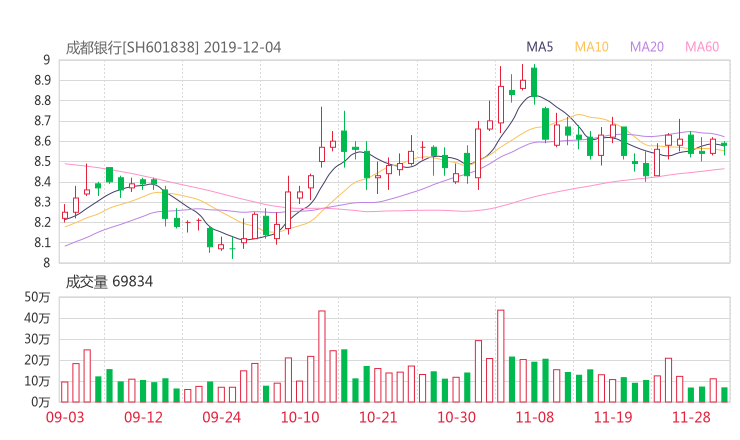Click the MA60 legend label
The image size is (740, 440).
point(702,47)
